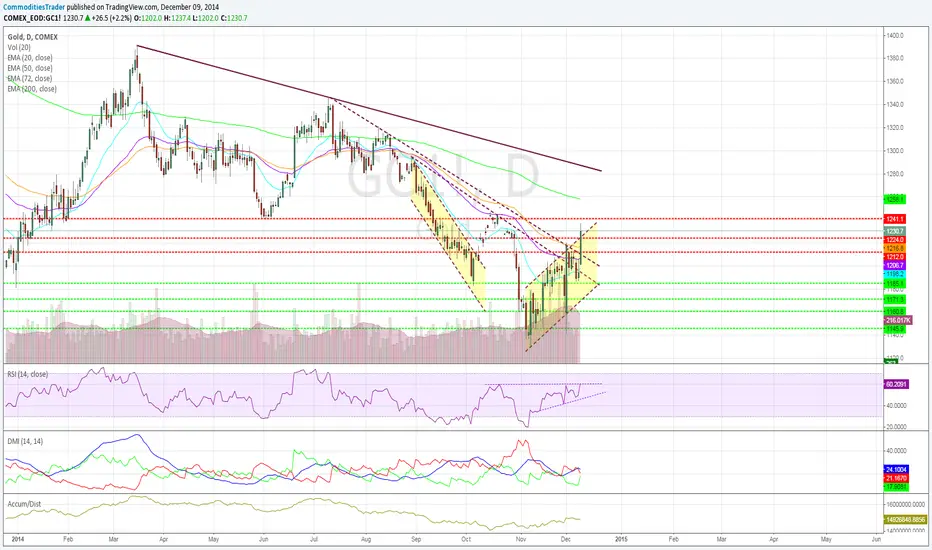The width and height of the screenshot is (932, 550).
Task: Click the red 21.1670 DMI value label
Action: point(896,478)
